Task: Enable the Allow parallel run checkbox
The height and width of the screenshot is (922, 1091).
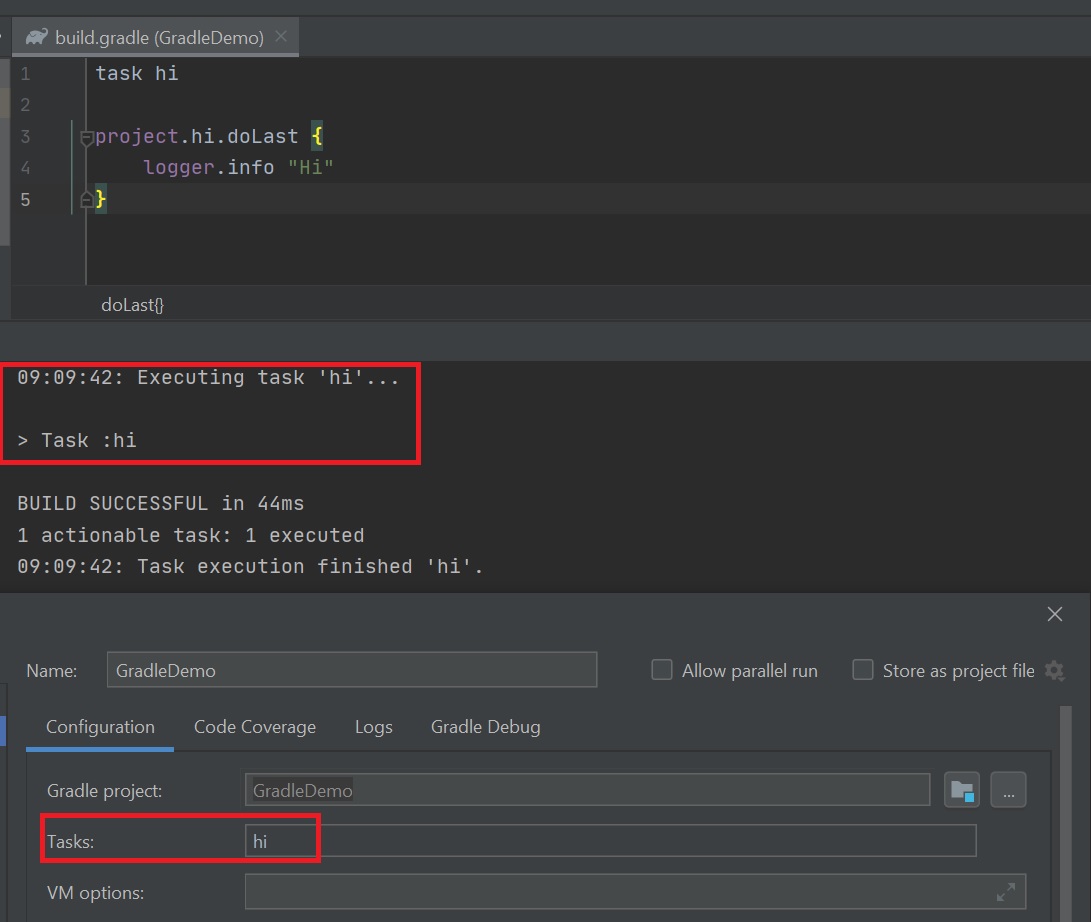Action: (x=662, y=670)
